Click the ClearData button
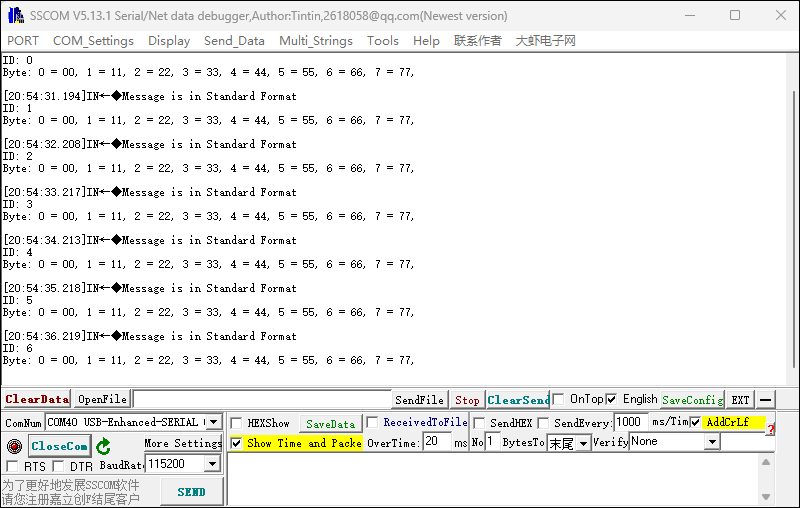 pos(37,399)
